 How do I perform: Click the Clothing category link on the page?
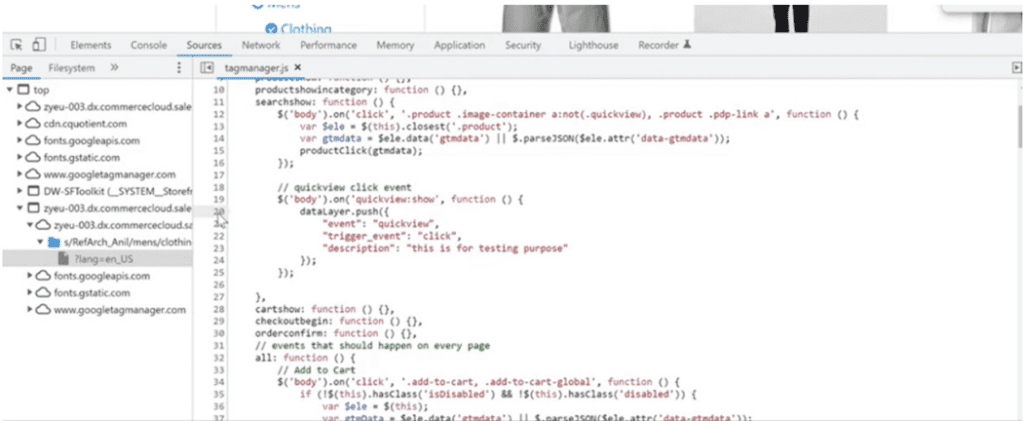(306, 29)
